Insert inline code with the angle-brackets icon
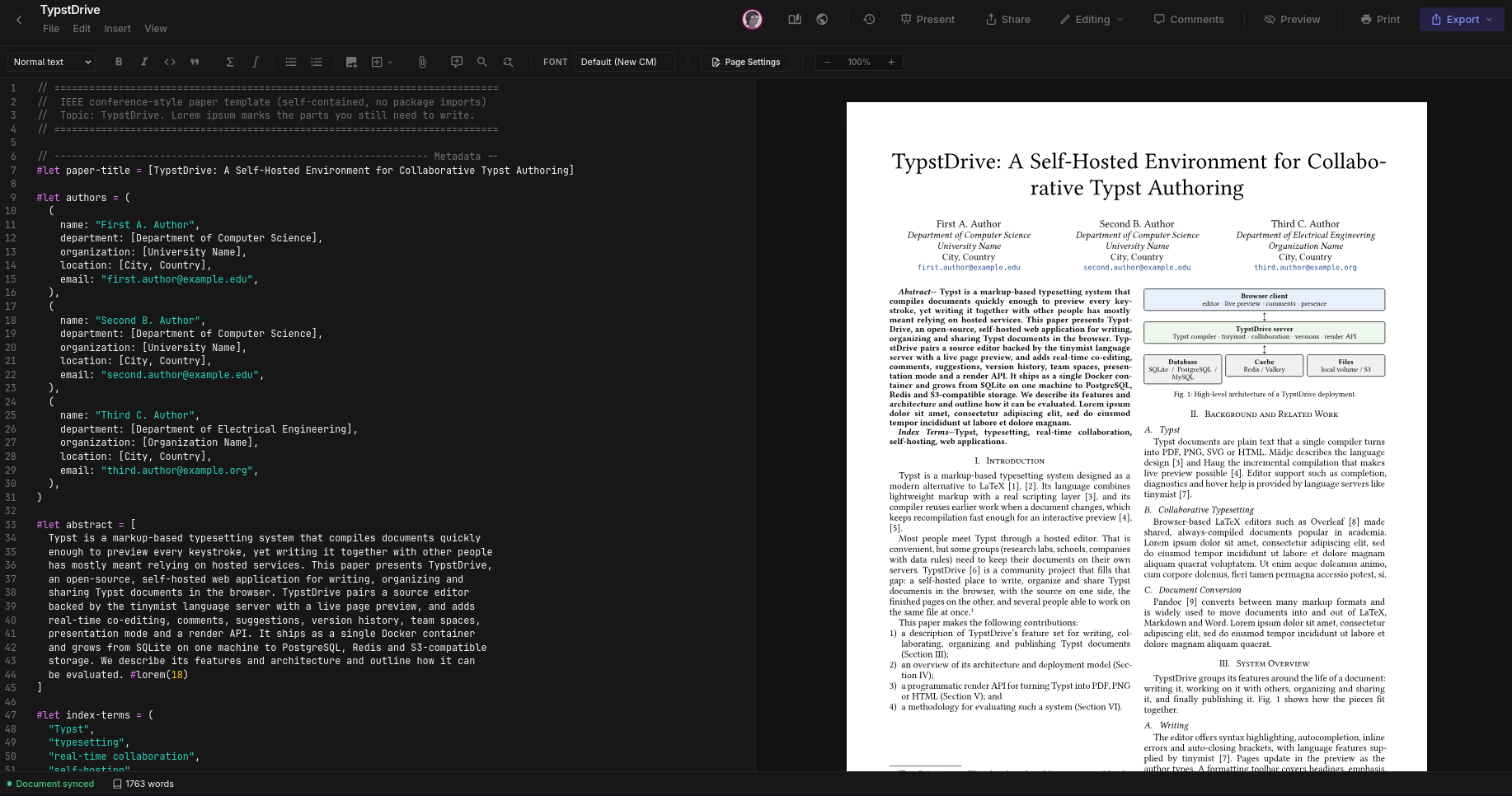Screen dimensions: 1512x796 [170, 62]
